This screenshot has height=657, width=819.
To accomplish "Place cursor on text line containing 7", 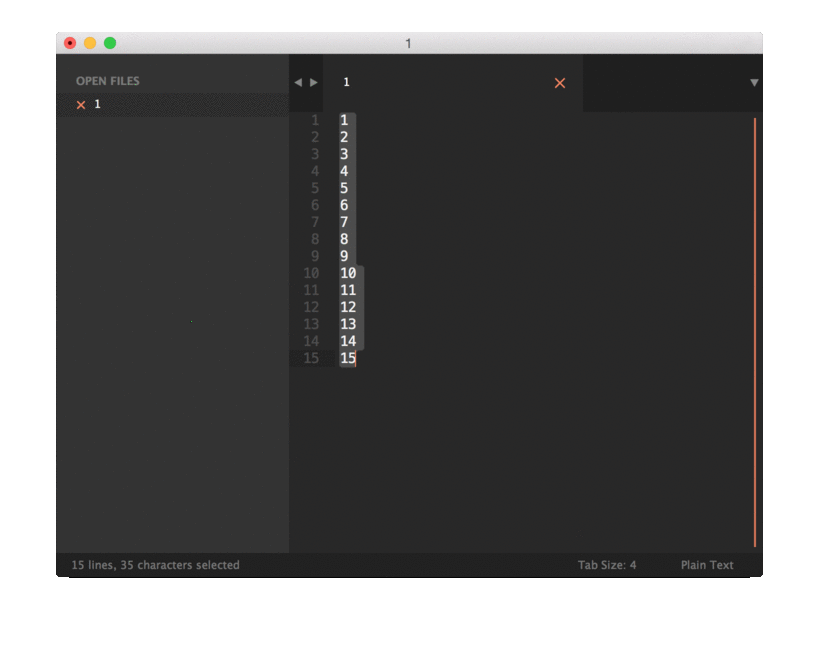I will (344, 222).
